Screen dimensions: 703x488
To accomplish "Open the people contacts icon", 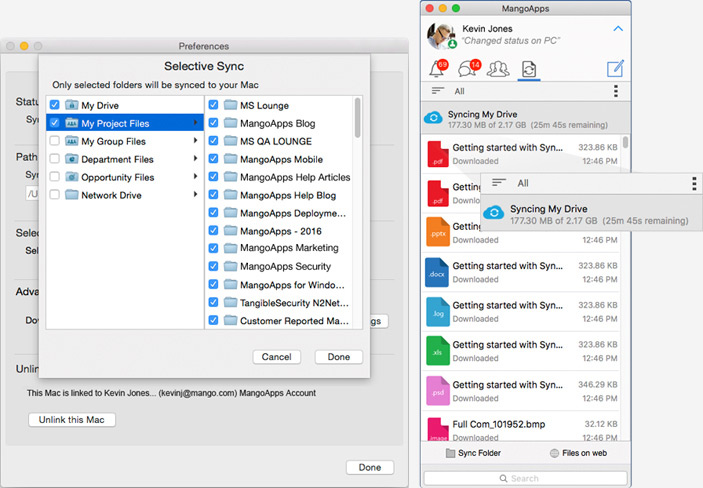I will point(498,69).
